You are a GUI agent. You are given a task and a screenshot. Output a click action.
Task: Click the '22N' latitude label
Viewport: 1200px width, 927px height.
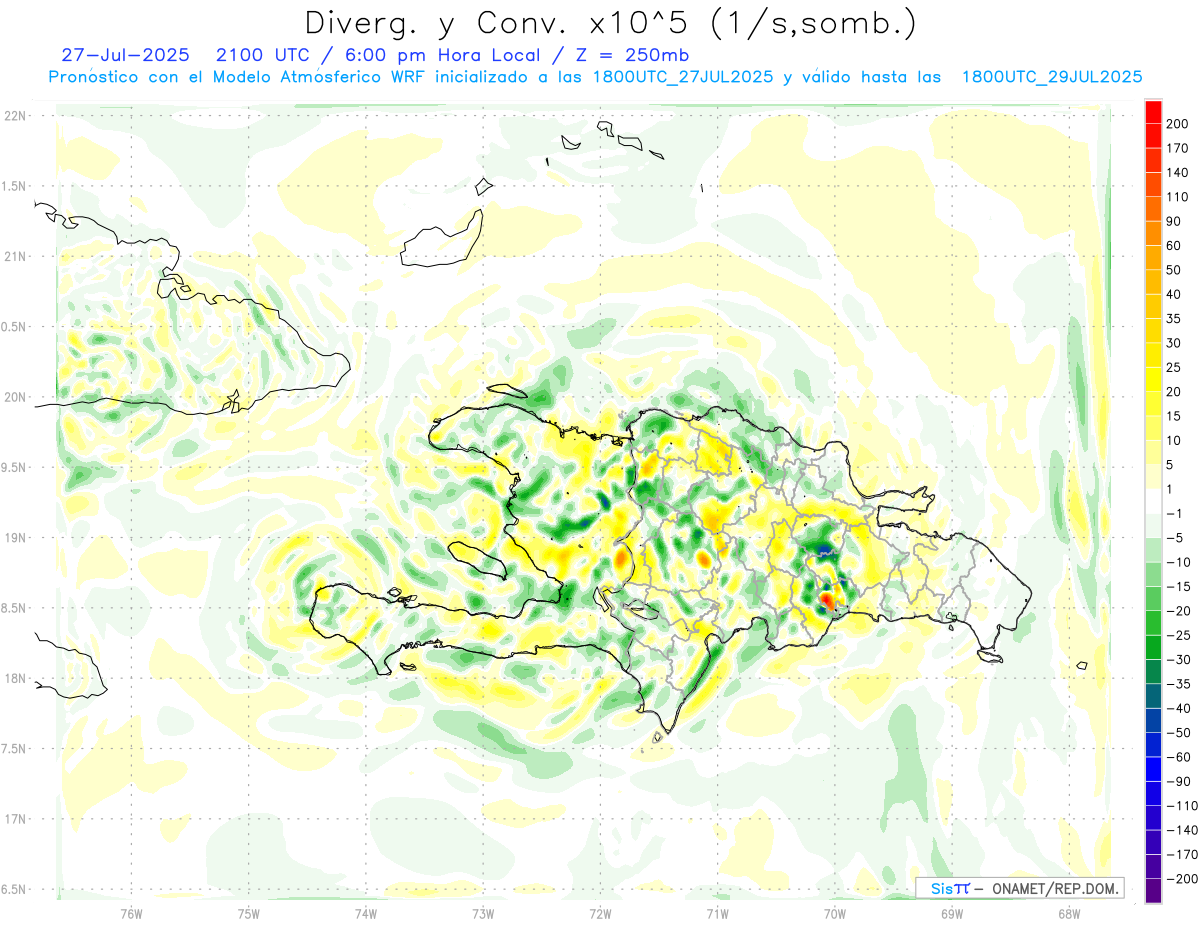(x=14, y=116)
